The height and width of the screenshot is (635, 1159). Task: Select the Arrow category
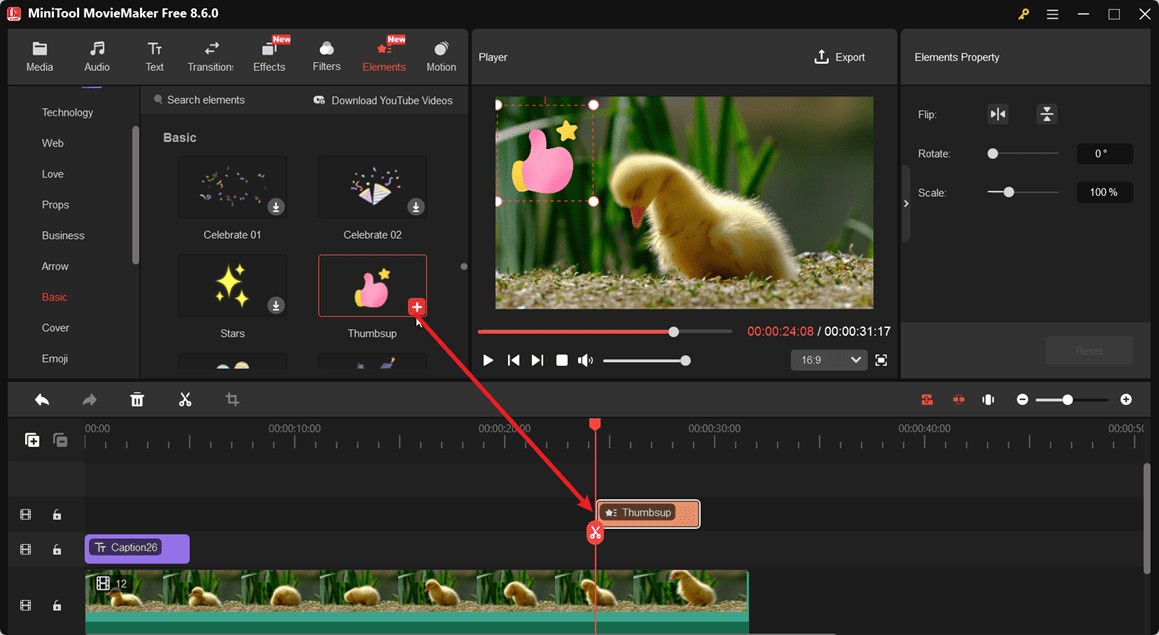(x=55, y=266)
